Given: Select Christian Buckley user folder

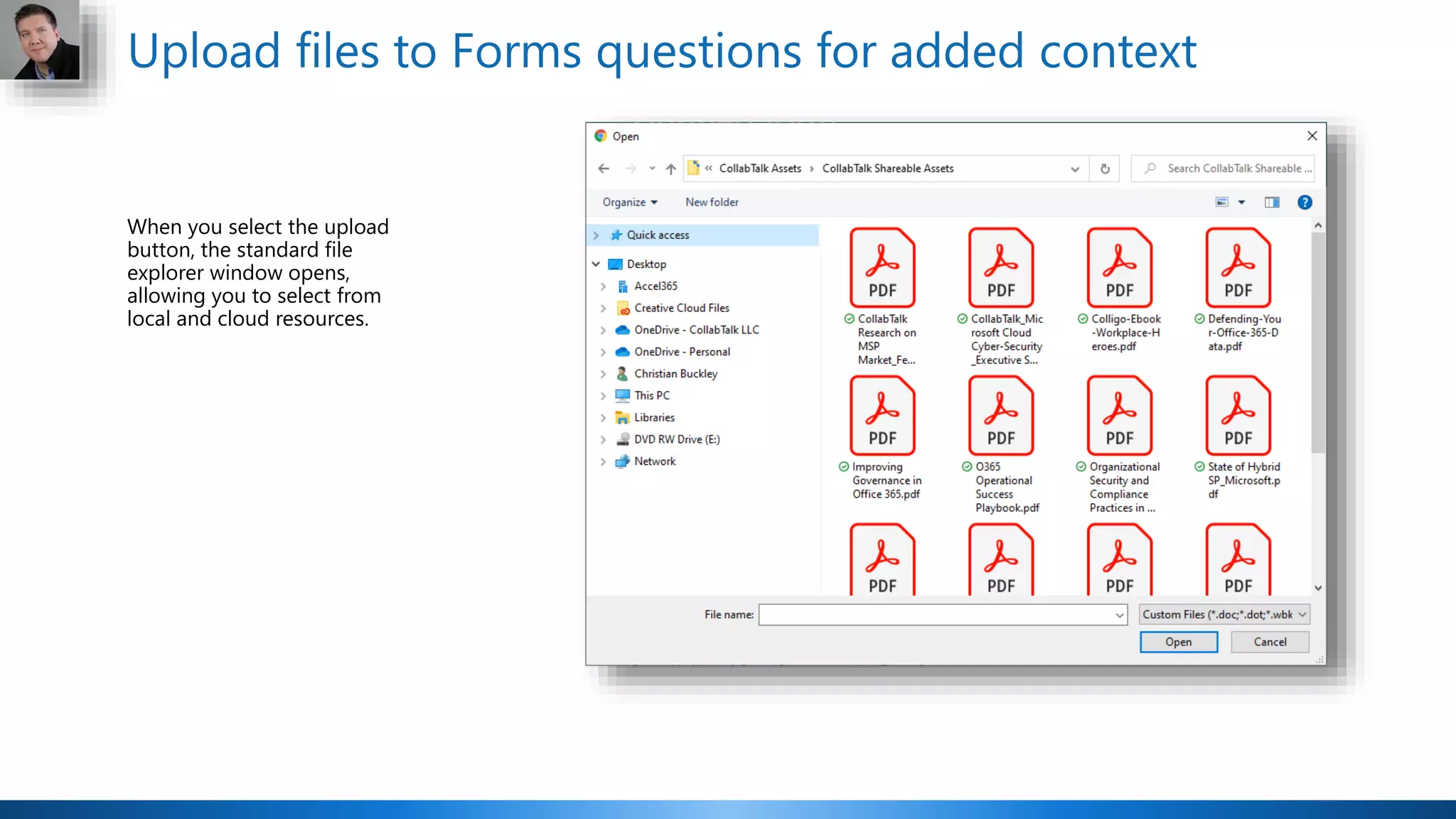Looking at the screenshot, I should (x=675, y=374).
